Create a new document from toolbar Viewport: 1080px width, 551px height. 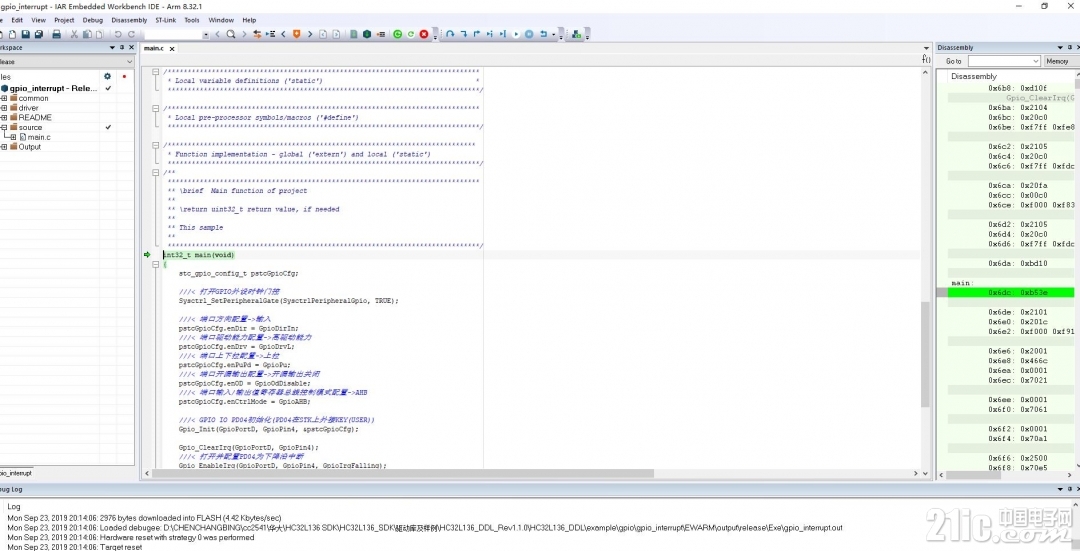1,34
